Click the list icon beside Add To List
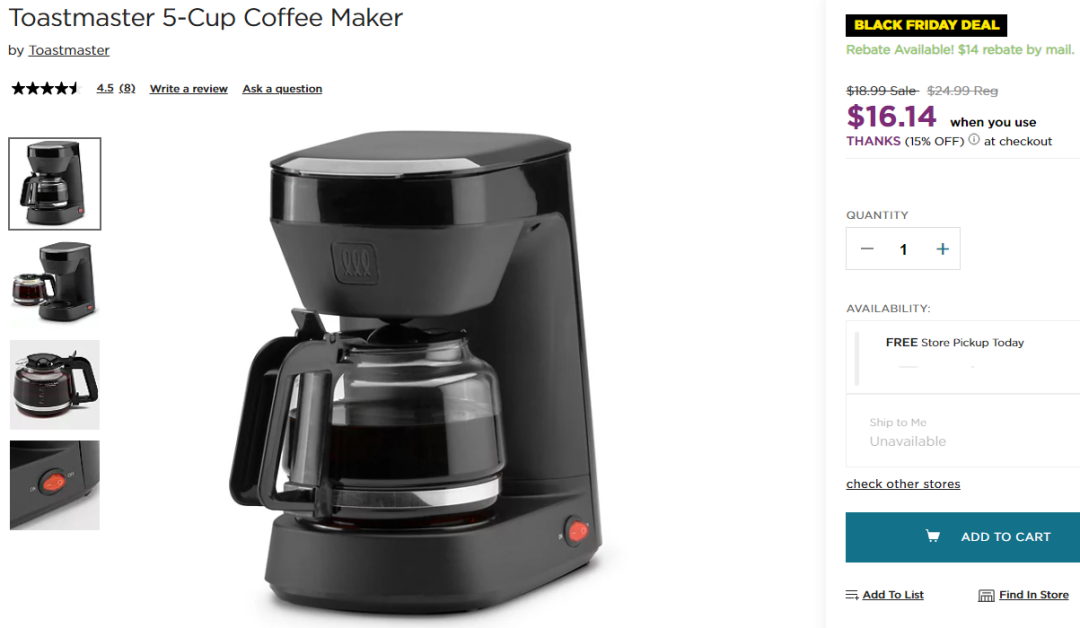Screen dimensions: 1080x628 [852, 595]
